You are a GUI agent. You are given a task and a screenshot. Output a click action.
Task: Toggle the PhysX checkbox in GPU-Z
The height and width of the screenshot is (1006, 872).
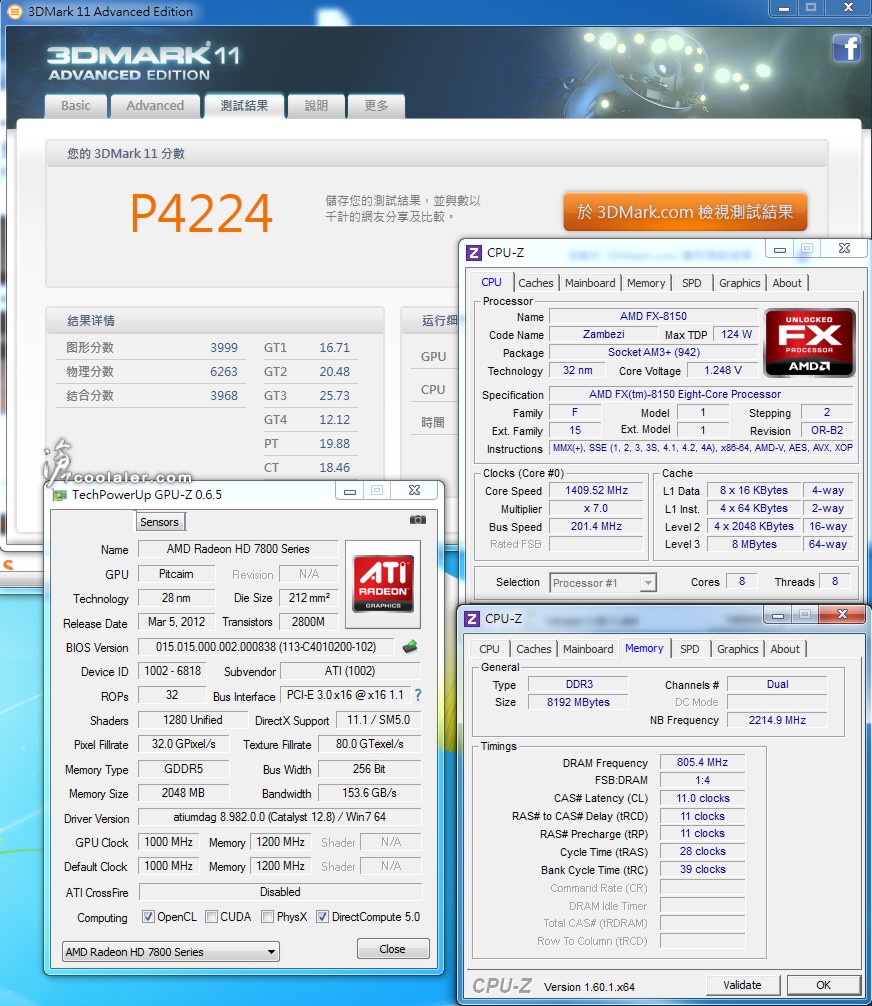(x=268, y=917)
